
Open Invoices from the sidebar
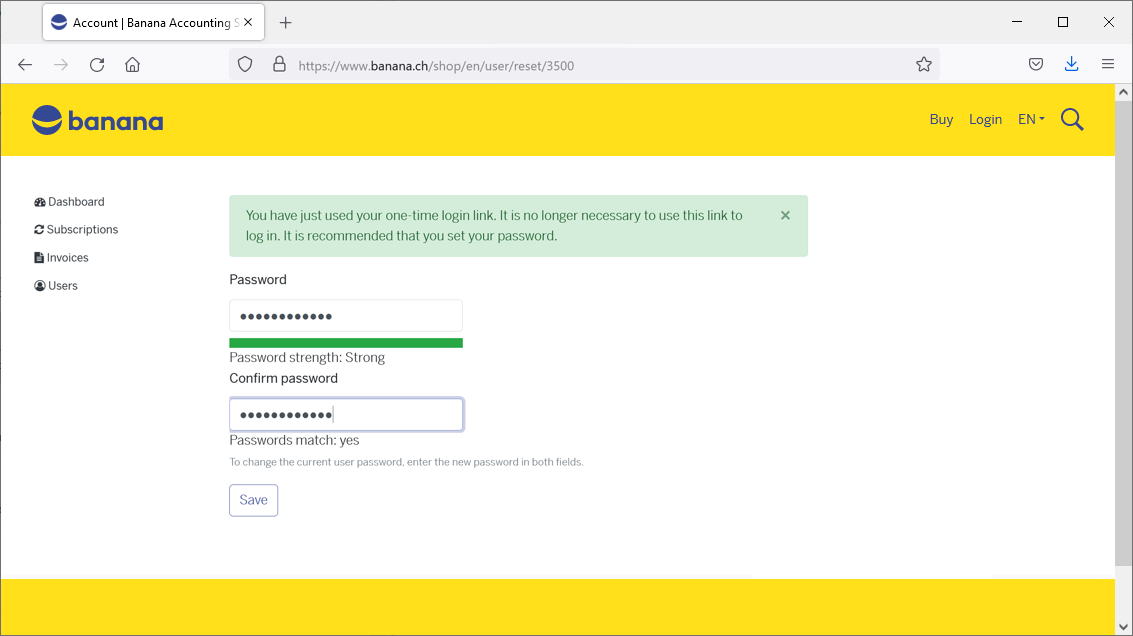tap(67, 258)
